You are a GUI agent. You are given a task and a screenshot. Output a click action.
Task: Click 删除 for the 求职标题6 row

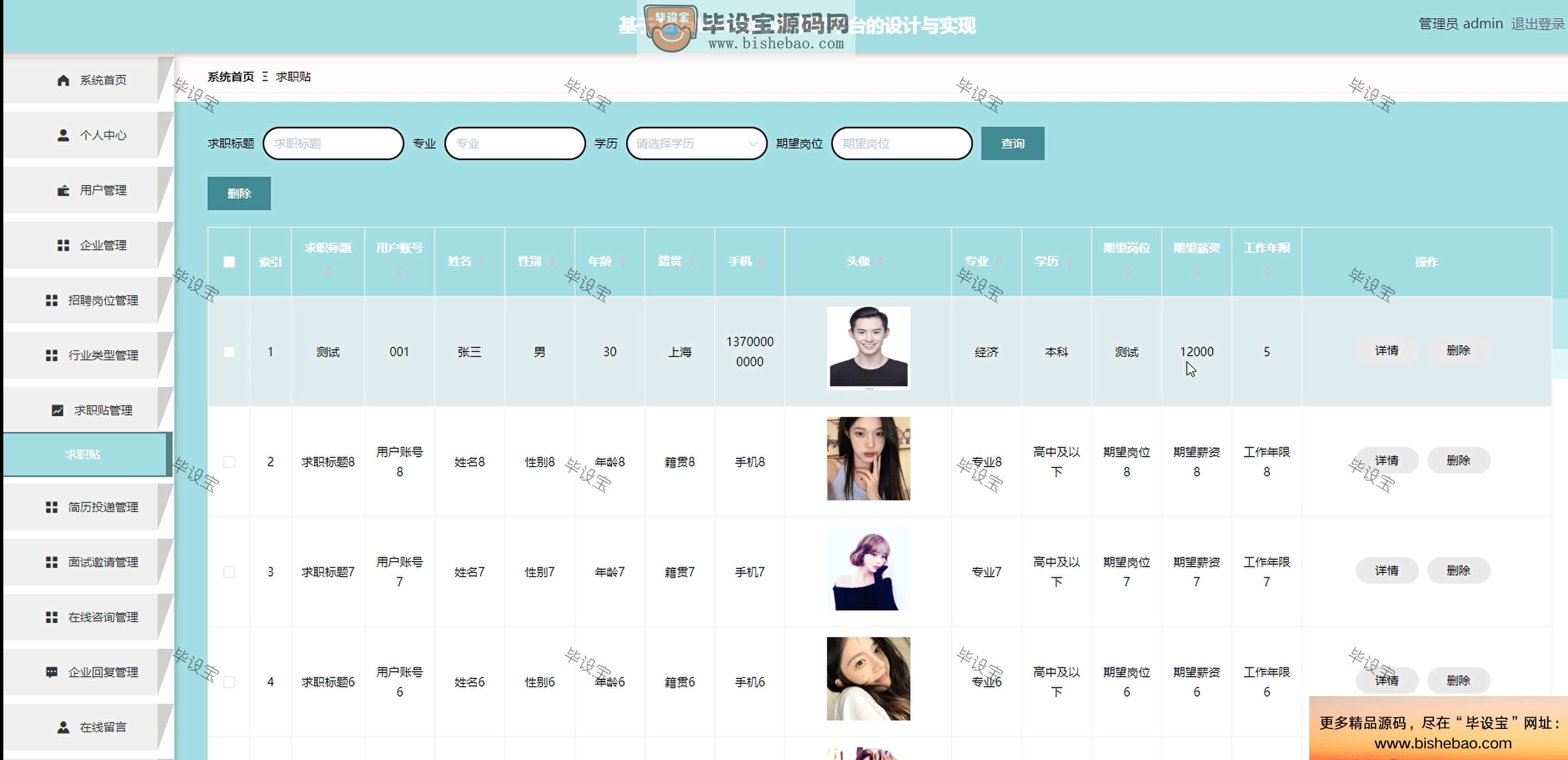pos(1459,681)
